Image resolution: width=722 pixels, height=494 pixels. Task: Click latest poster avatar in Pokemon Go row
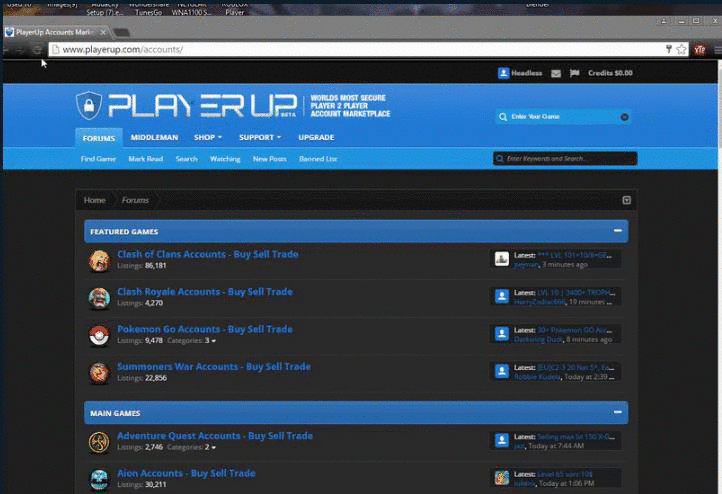tap(501, 333)
